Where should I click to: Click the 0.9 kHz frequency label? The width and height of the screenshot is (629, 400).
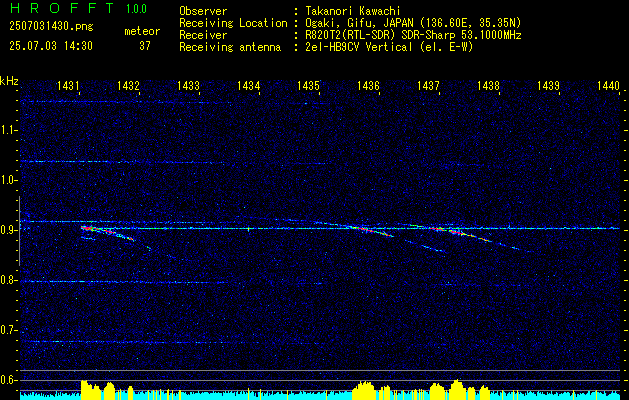(x=7, y=230)
